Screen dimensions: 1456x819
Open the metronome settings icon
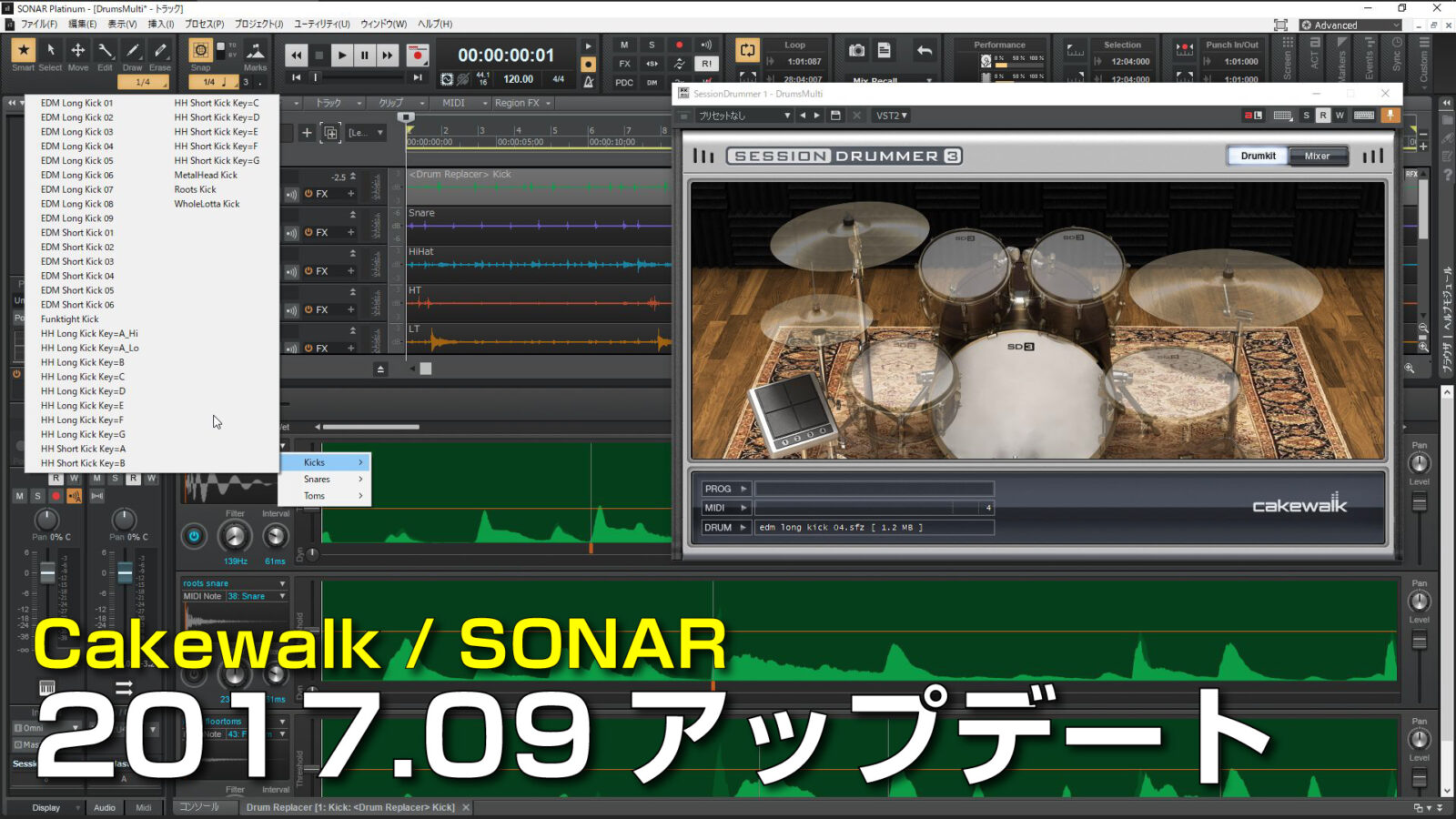(590, 80)
